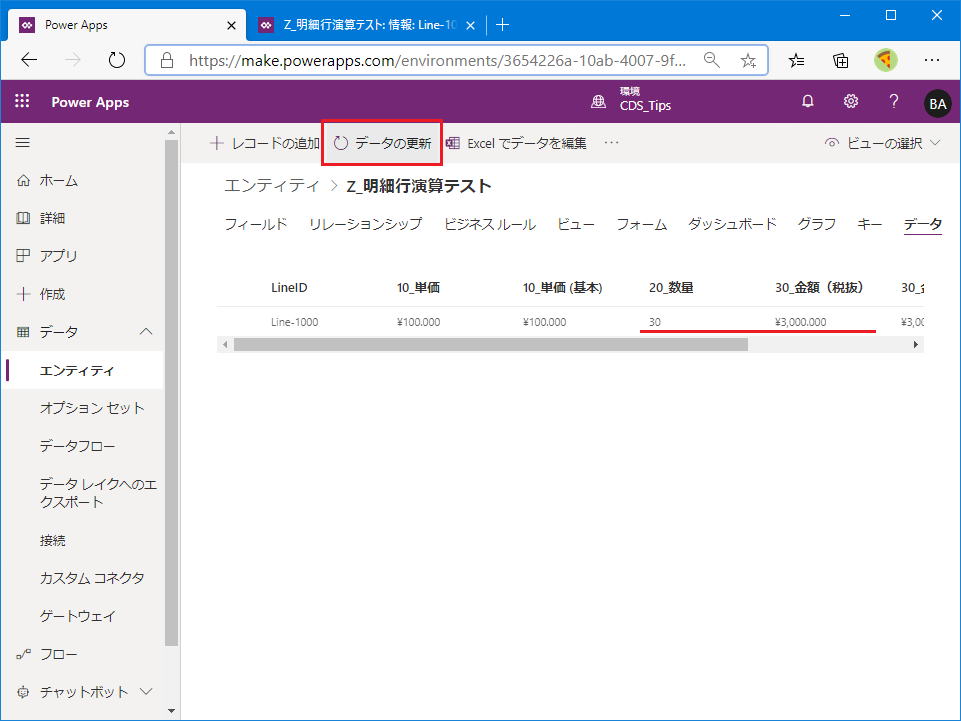Click the 10_単価 (基本) column header
961x721 pixels.
[x=563, y=288]
